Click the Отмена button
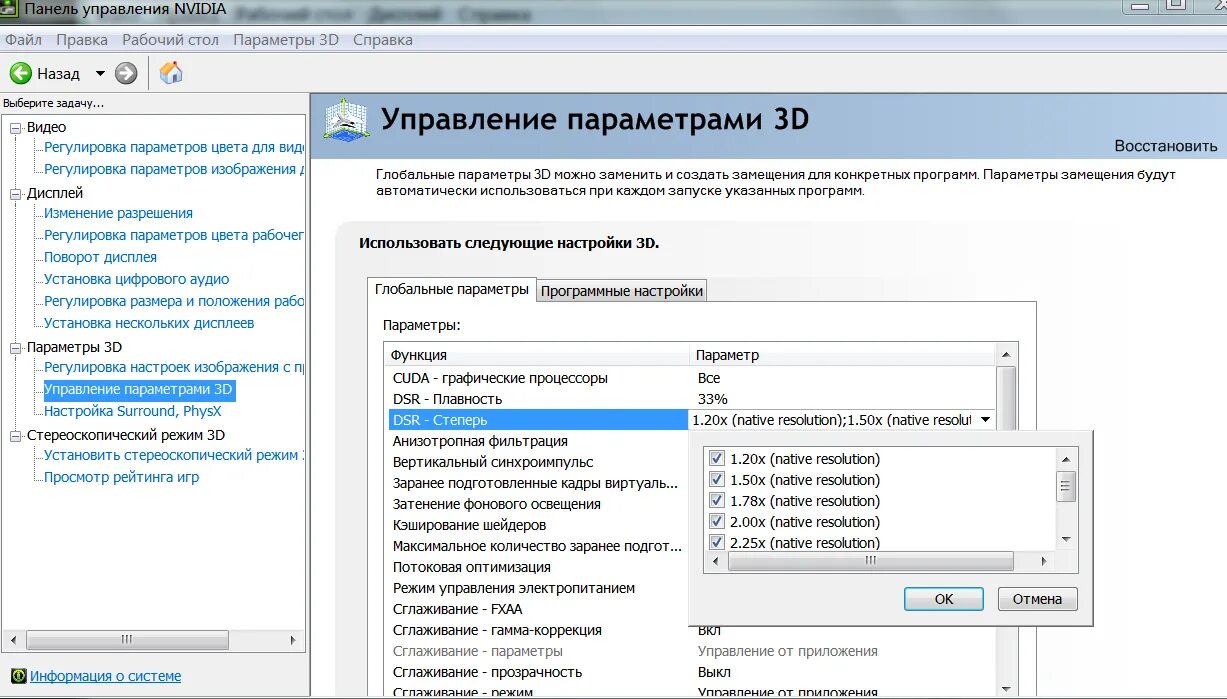The image size is (1227, 699). [1038, 599]
